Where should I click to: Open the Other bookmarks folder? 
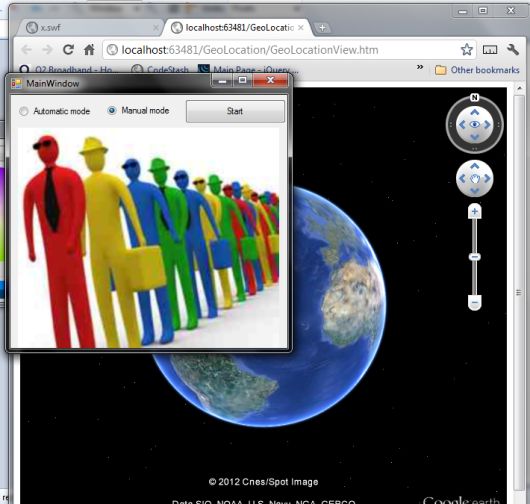pyautogui.click(x=477, y=70)
